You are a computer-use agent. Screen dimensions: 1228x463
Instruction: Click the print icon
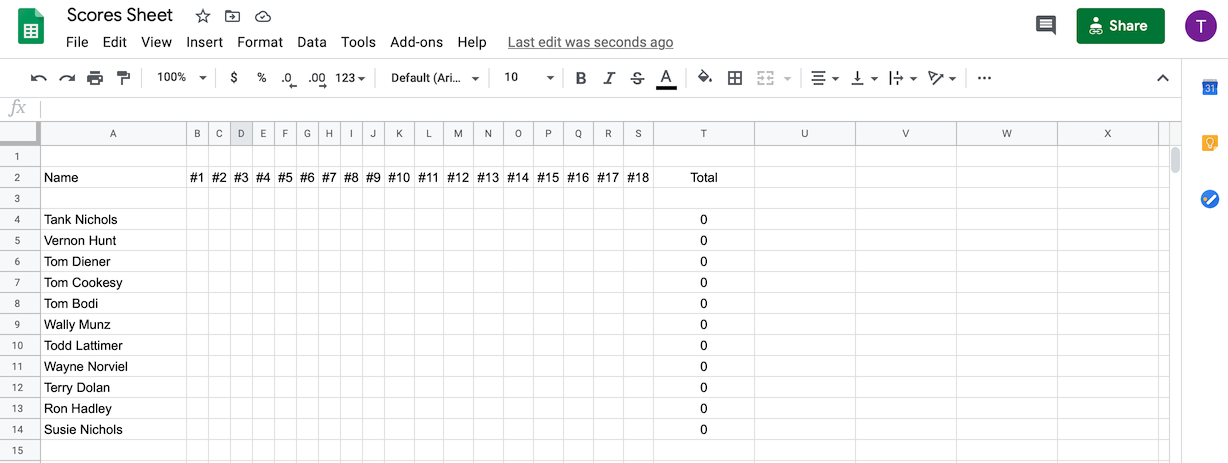click(95, 78)
